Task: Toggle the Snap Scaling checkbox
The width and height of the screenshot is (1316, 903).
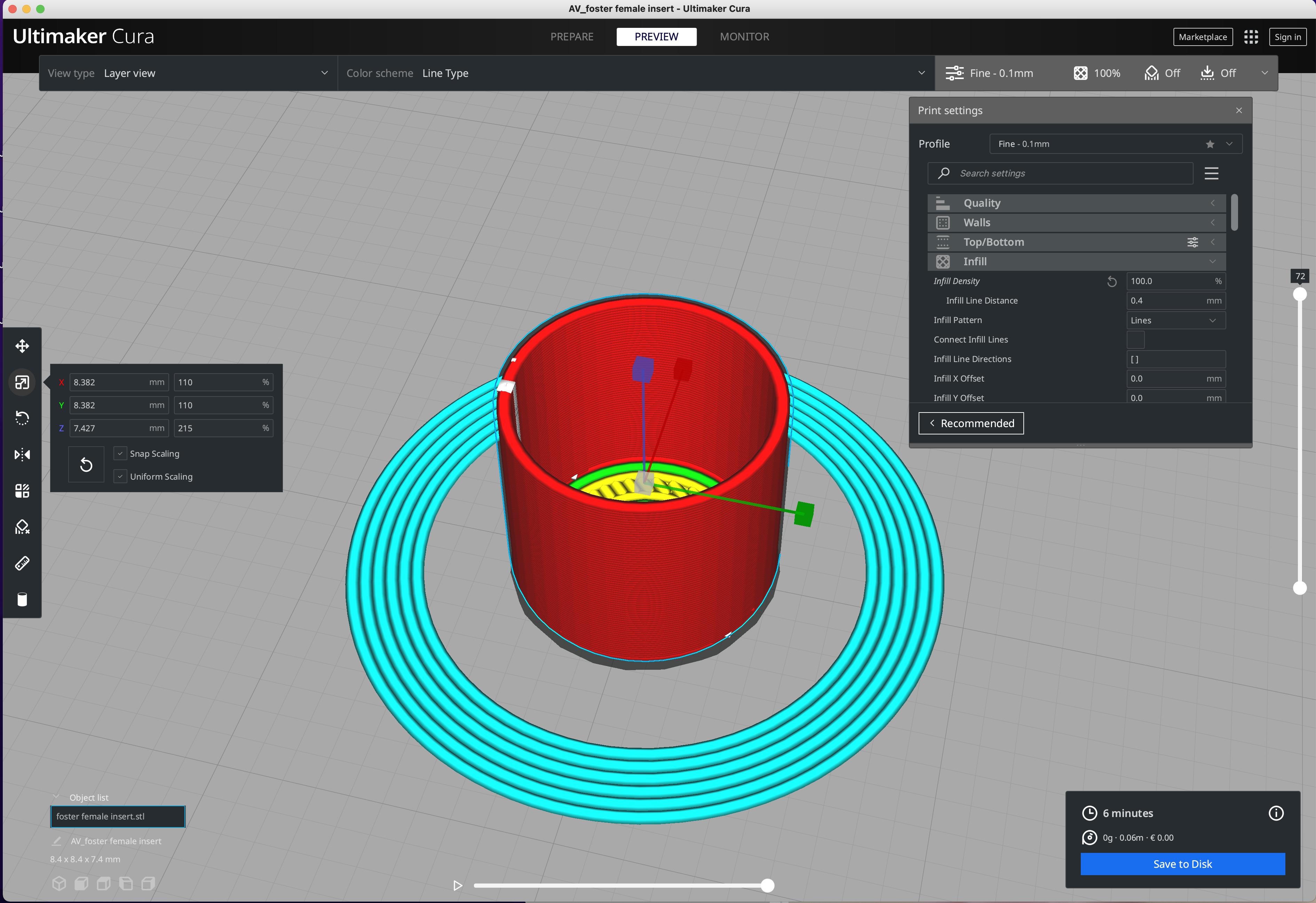Action: pos(120,454)
